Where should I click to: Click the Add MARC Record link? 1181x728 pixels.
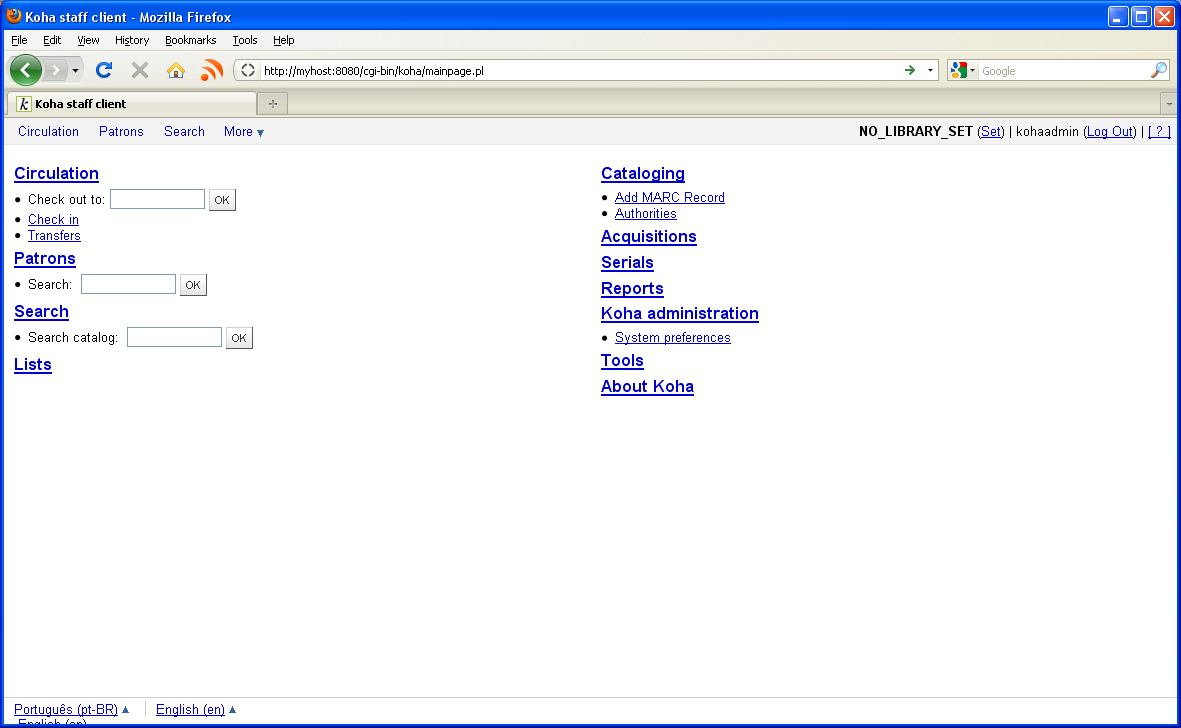(x=669, y=198)
